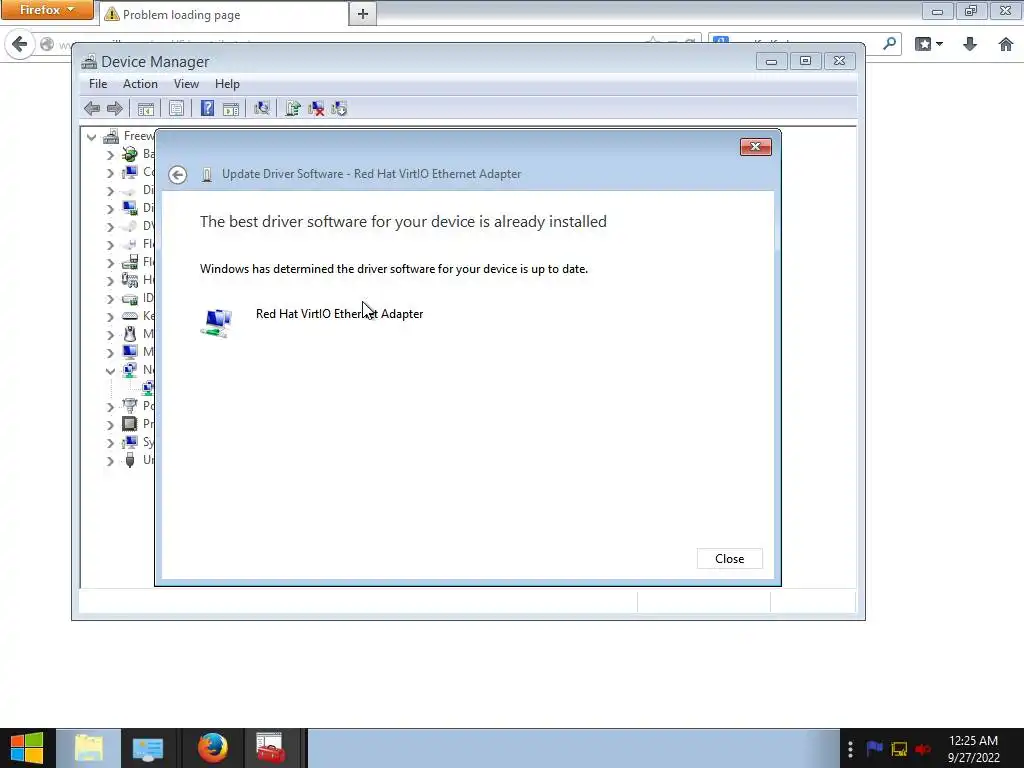This screenshot has height=768, width=1024.
Task: Click the Back arrow in Device Manager toolbar
Action: pos(92,108)
